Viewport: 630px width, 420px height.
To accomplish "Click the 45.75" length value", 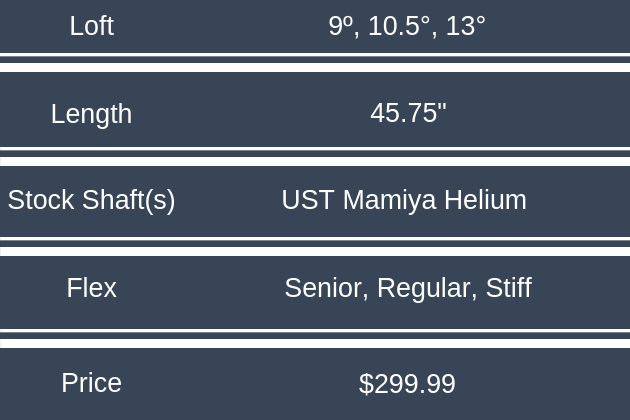I will point(408,113).
